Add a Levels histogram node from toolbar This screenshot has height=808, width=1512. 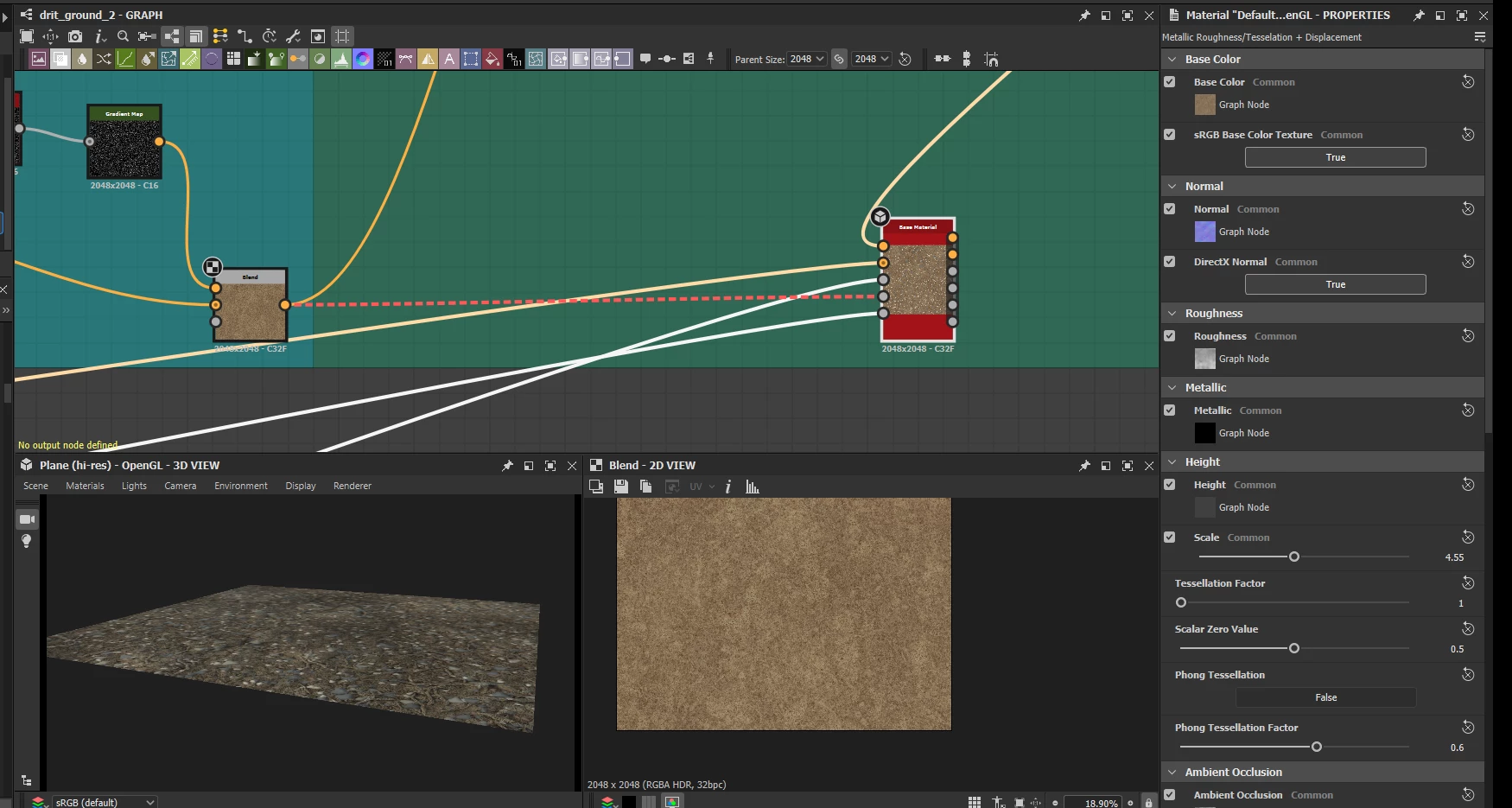pyautogui.click(x=341, y=59)
